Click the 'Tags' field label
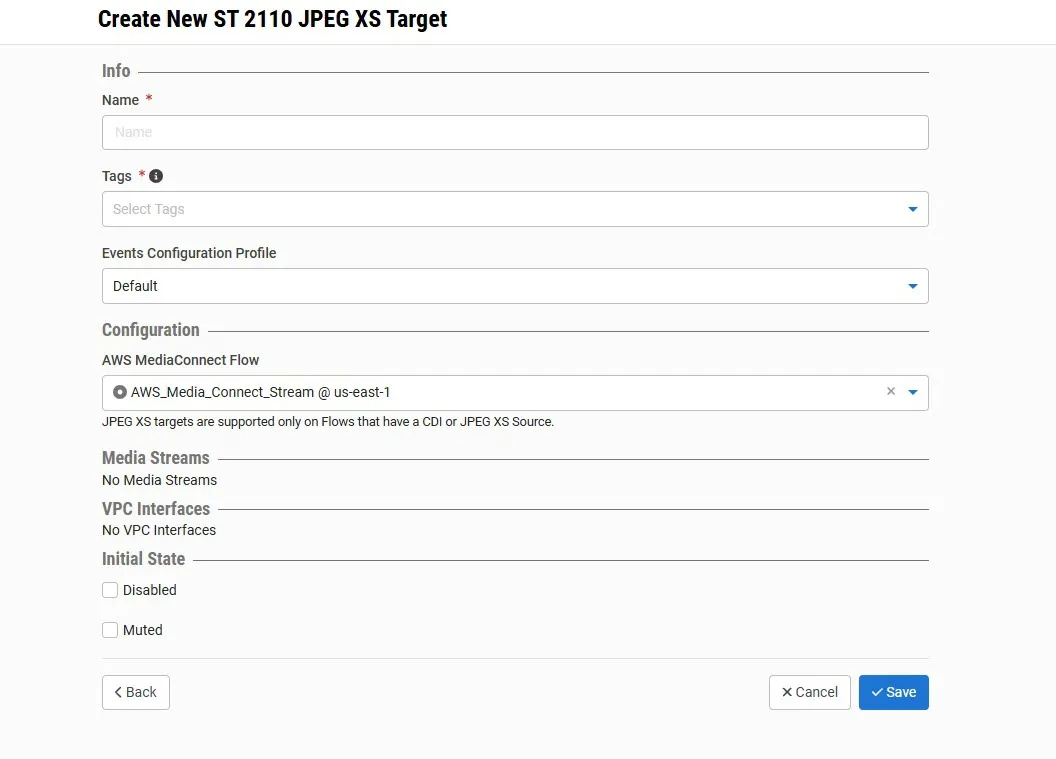1056x759 pixels. 117,176
